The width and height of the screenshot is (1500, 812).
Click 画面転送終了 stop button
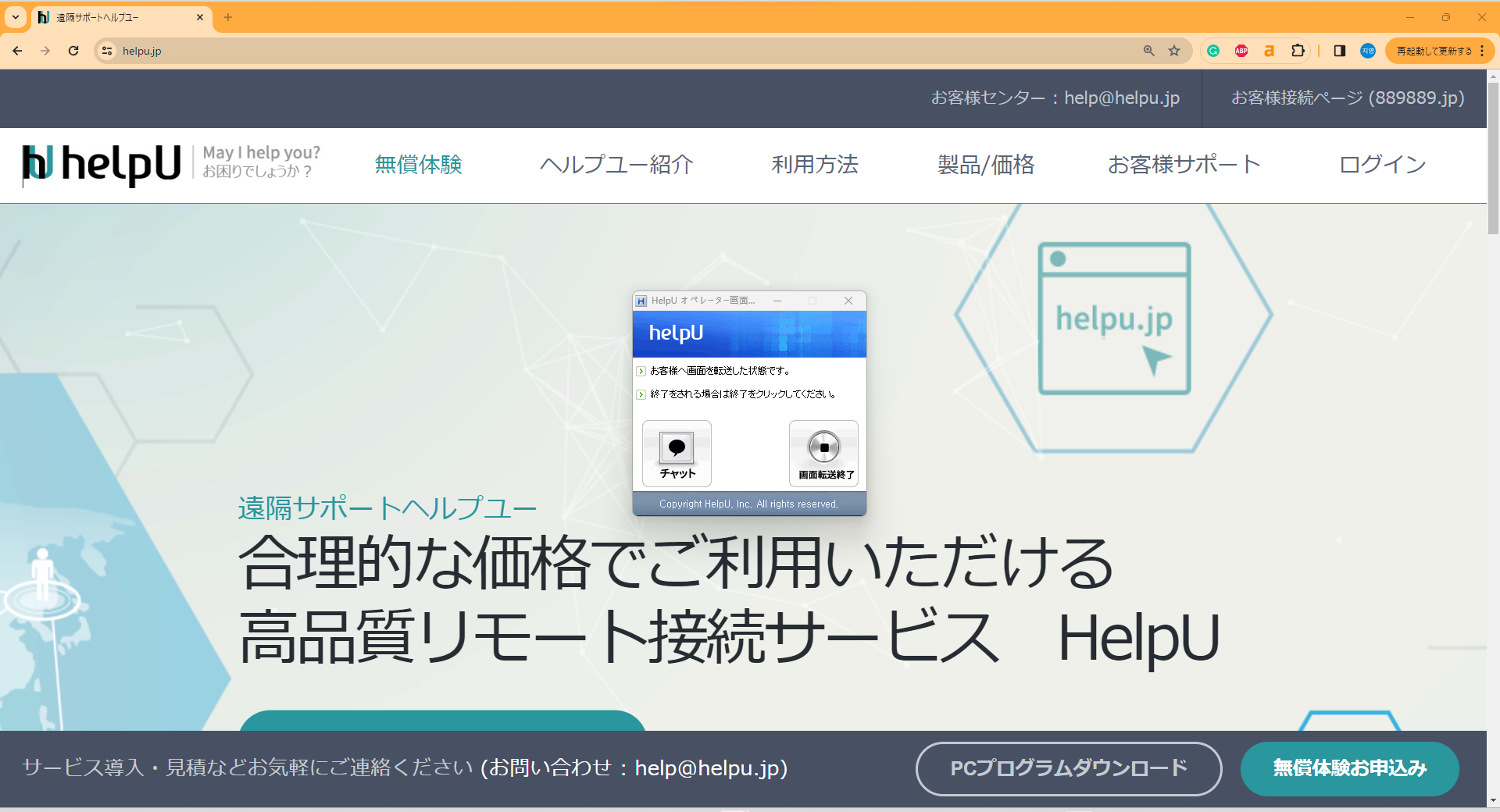[x=823, y=454]
